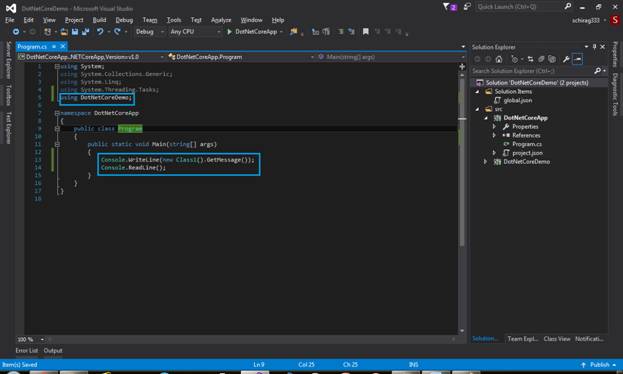
Task: Close the Program.cs tab
Action: point(62,47)
